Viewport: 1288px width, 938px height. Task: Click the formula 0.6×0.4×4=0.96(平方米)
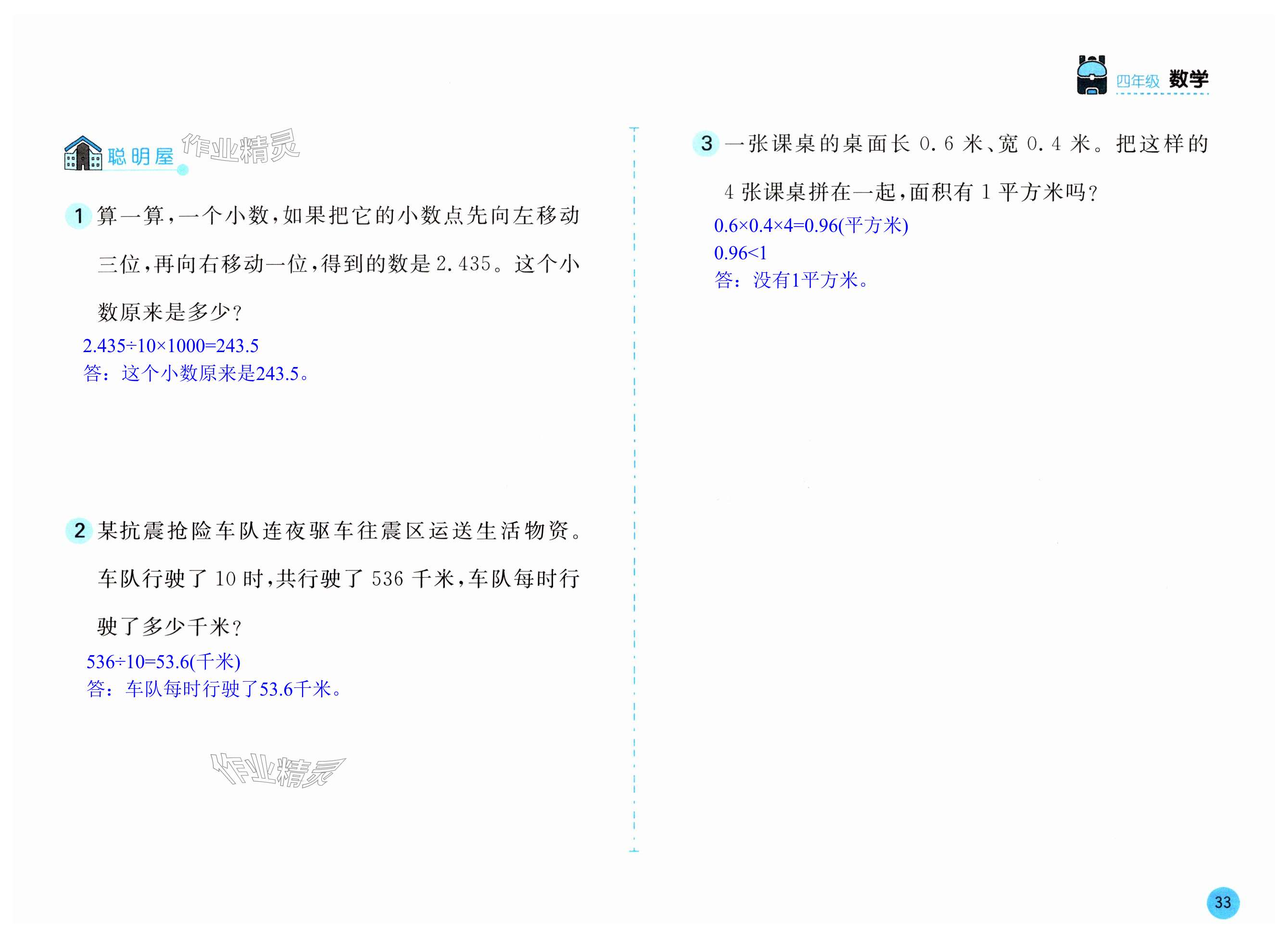[810, 226]
